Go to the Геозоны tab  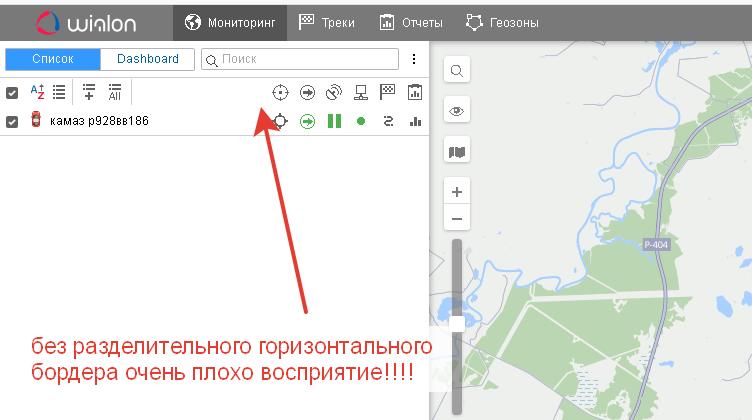[x=502, y=21]
